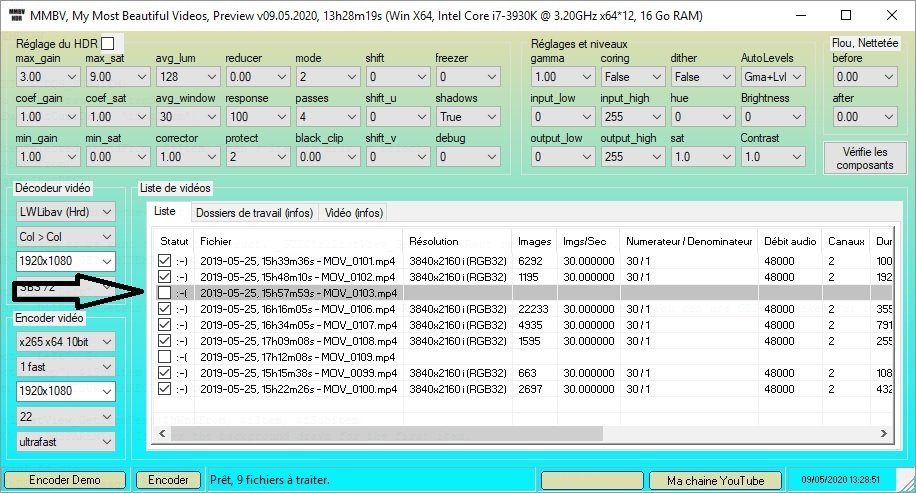Check the MOV_0103.mp4 file checkbox

tap(165, 293)
